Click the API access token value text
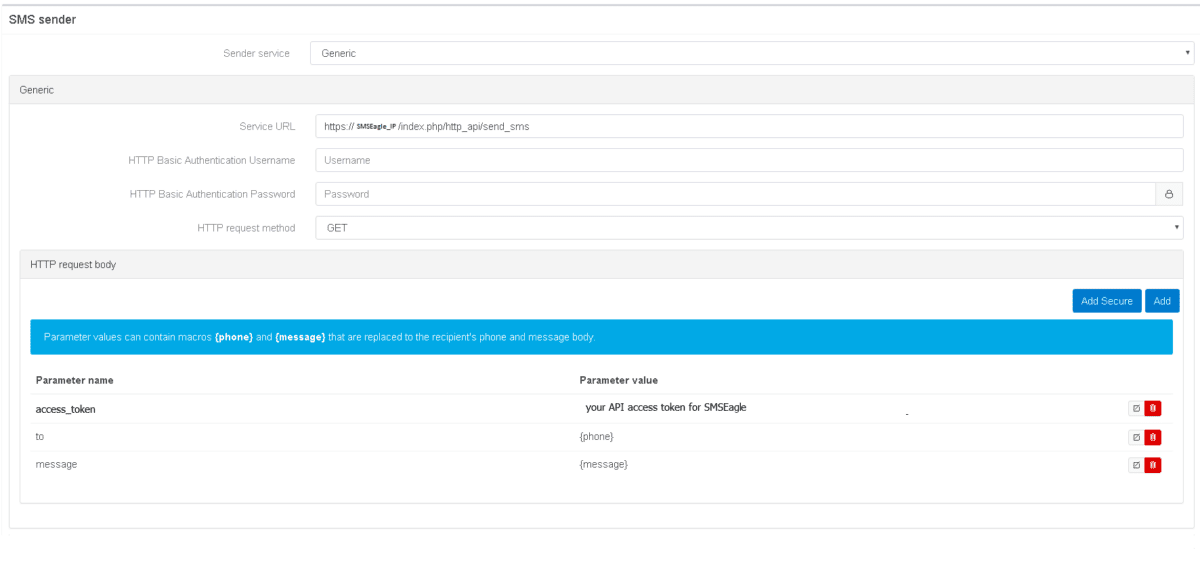 point(666,408)
